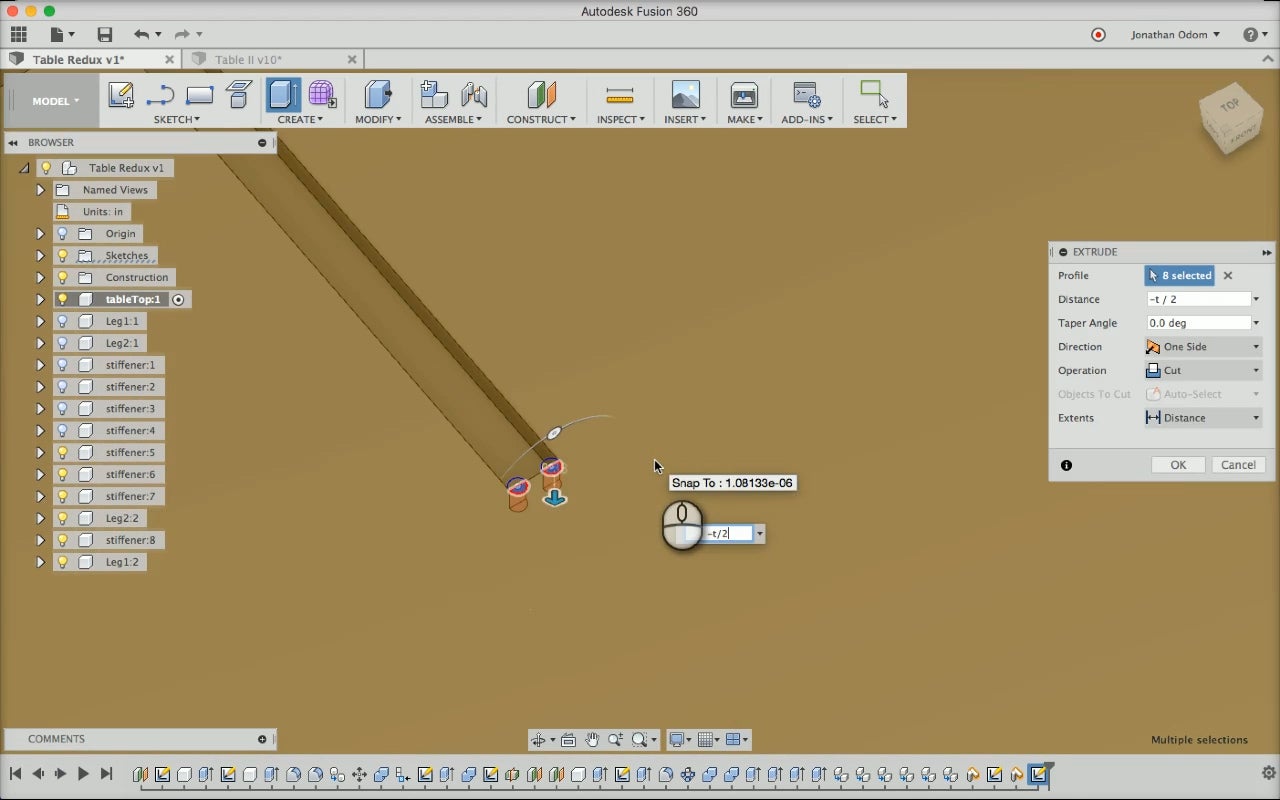1280x800 pixels.
Task: Click the Make 3D print icon
Action: [x=744, y=95]
